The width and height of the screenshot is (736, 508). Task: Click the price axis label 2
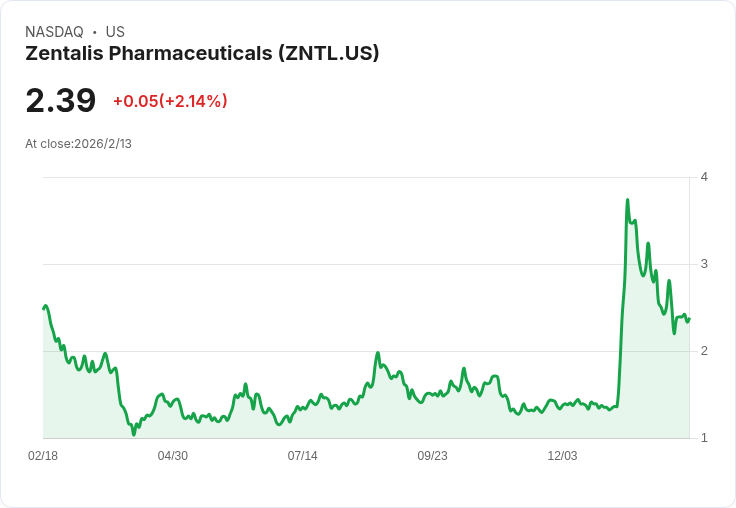tap(704, 351)
